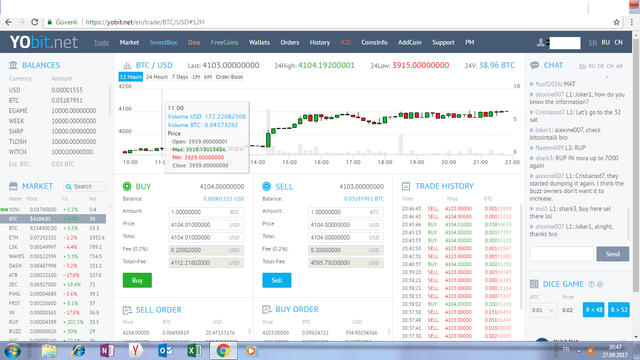Click the Market panel icon
This screenshot has width=640, height=360.
coord(13,186)
